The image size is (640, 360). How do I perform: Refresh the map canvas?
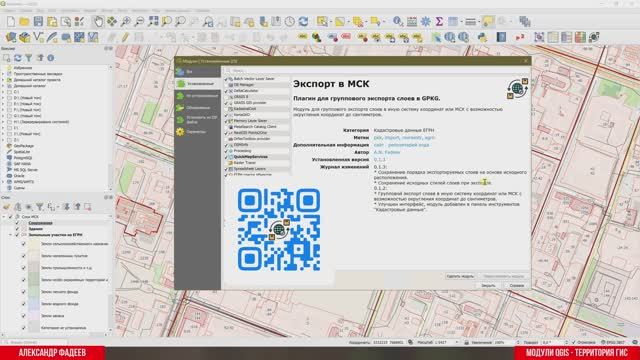303,22
